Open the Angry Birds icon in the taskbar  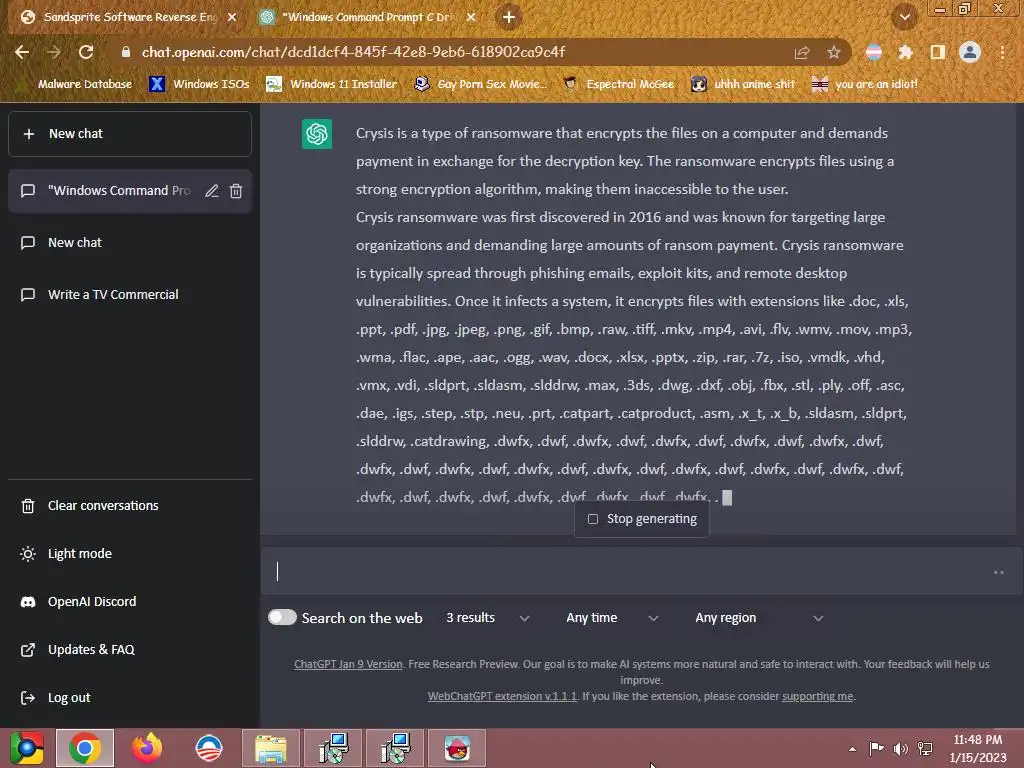tap(457, 748)
